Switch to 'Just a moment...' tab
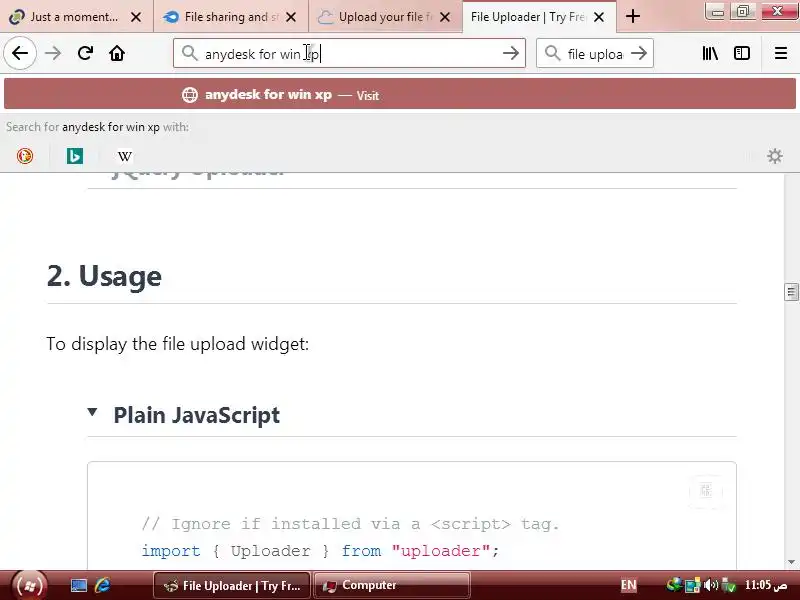This screenshot has height=600, width=800. pyautogui.click(x=77, y=17)
